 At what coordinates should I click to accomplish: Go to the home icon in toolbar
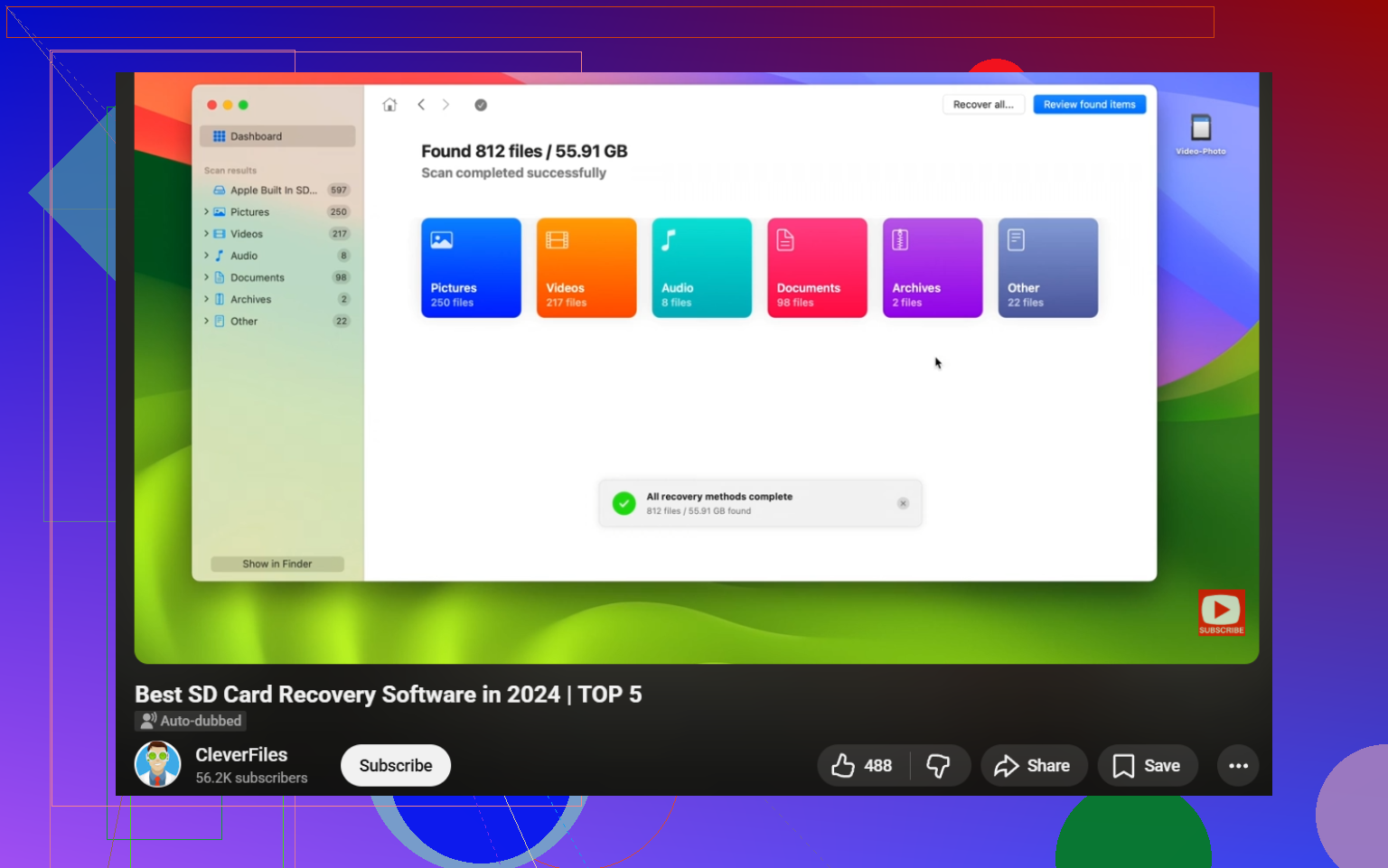click(389, 105)
